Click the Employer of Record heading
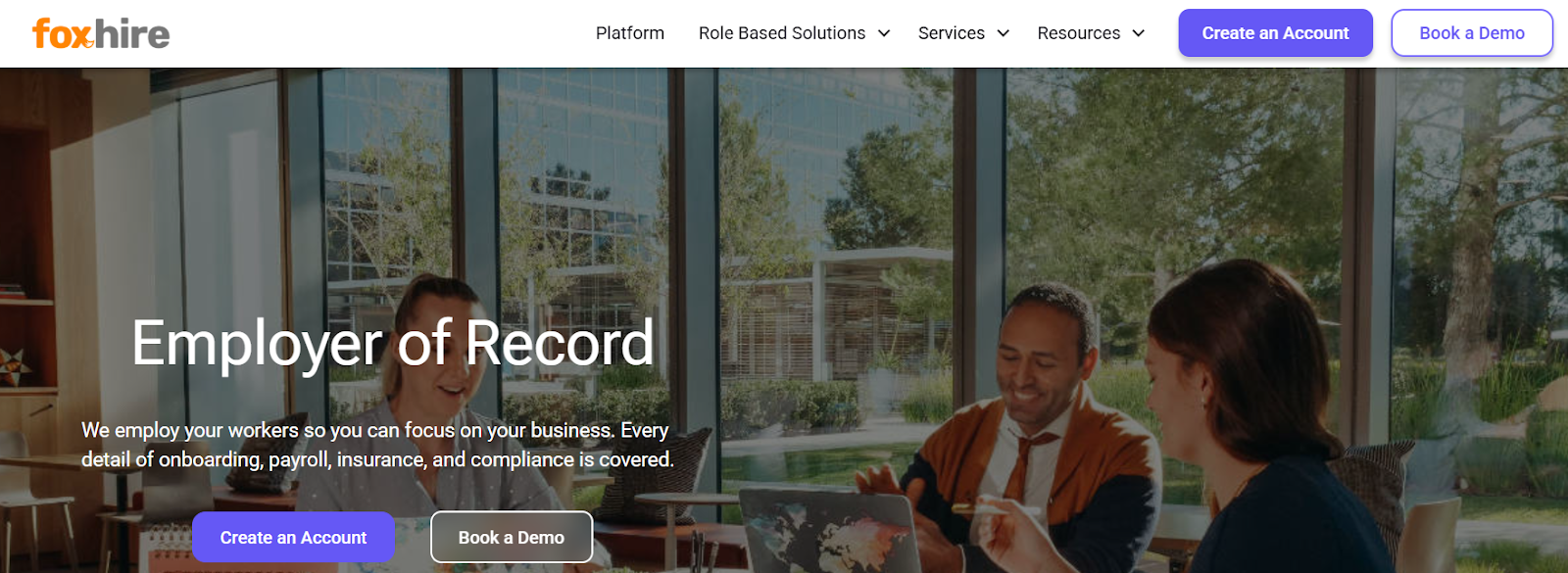Viewport: 1568px width, 573px height. [393, 344]
